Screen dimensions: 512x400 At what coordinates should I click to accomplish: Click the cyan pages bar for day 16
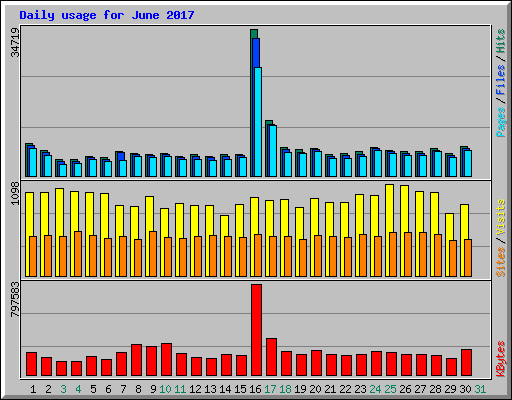point(258,122)
